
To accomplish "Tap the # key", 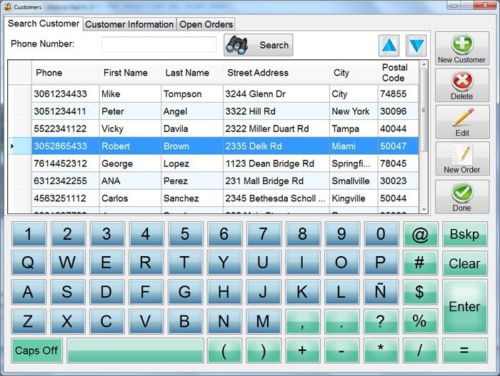I will click(x=420, y=263).
